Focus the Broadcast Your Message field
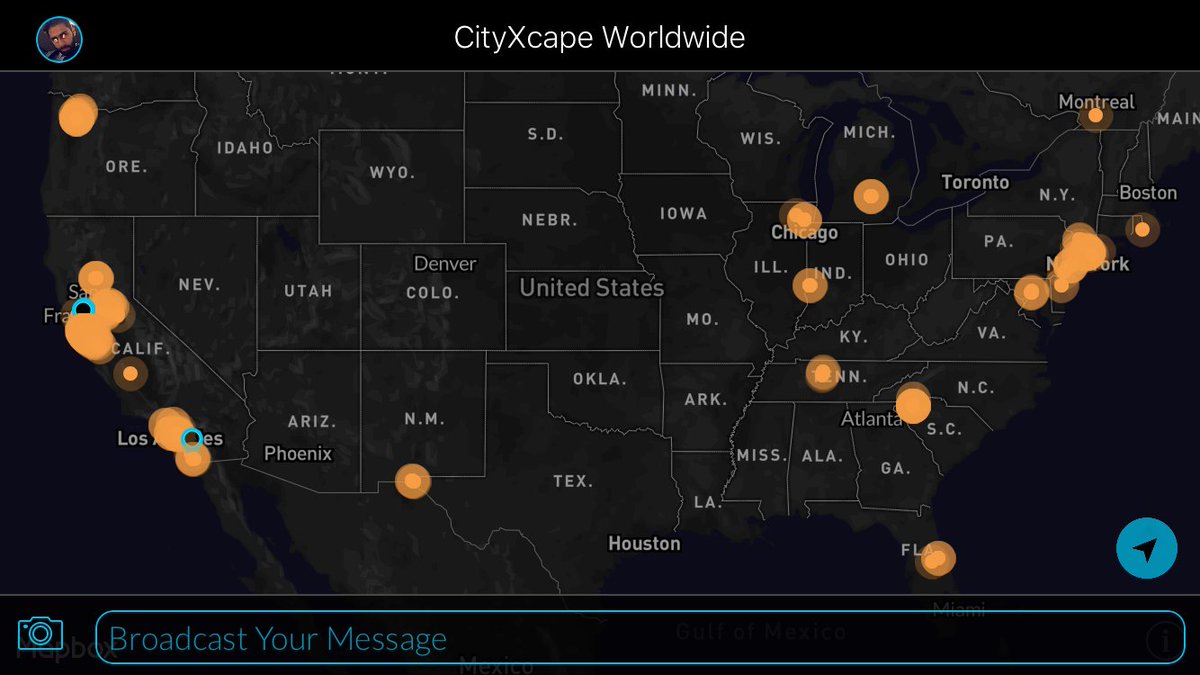This screenshot has width=1200, height=675. 640,638
